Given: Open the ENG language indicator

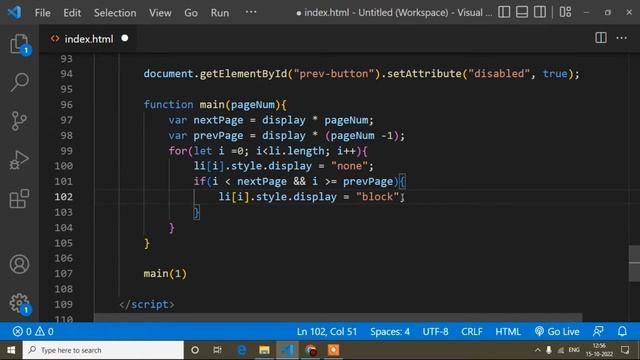Looking at the screenshot, I should (574, 350).
